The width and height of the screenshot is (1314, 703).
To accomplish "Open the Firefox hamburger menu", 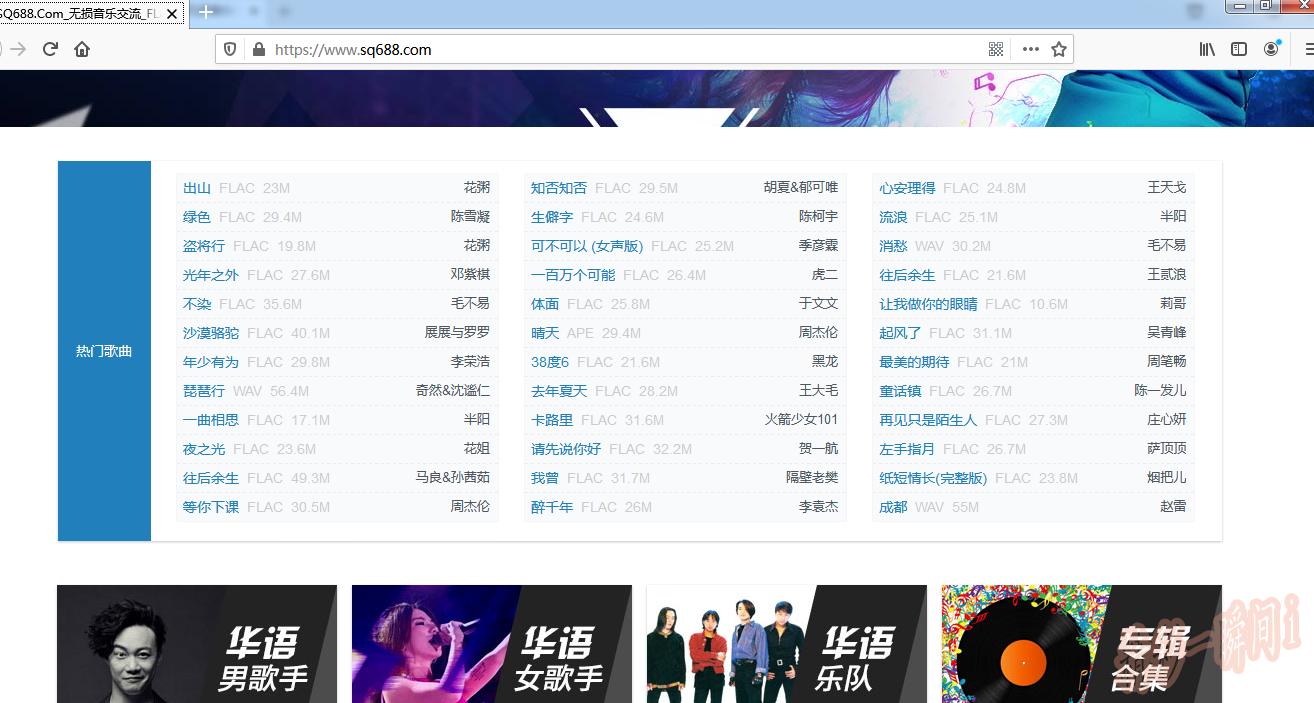I will coord(1308,48).
